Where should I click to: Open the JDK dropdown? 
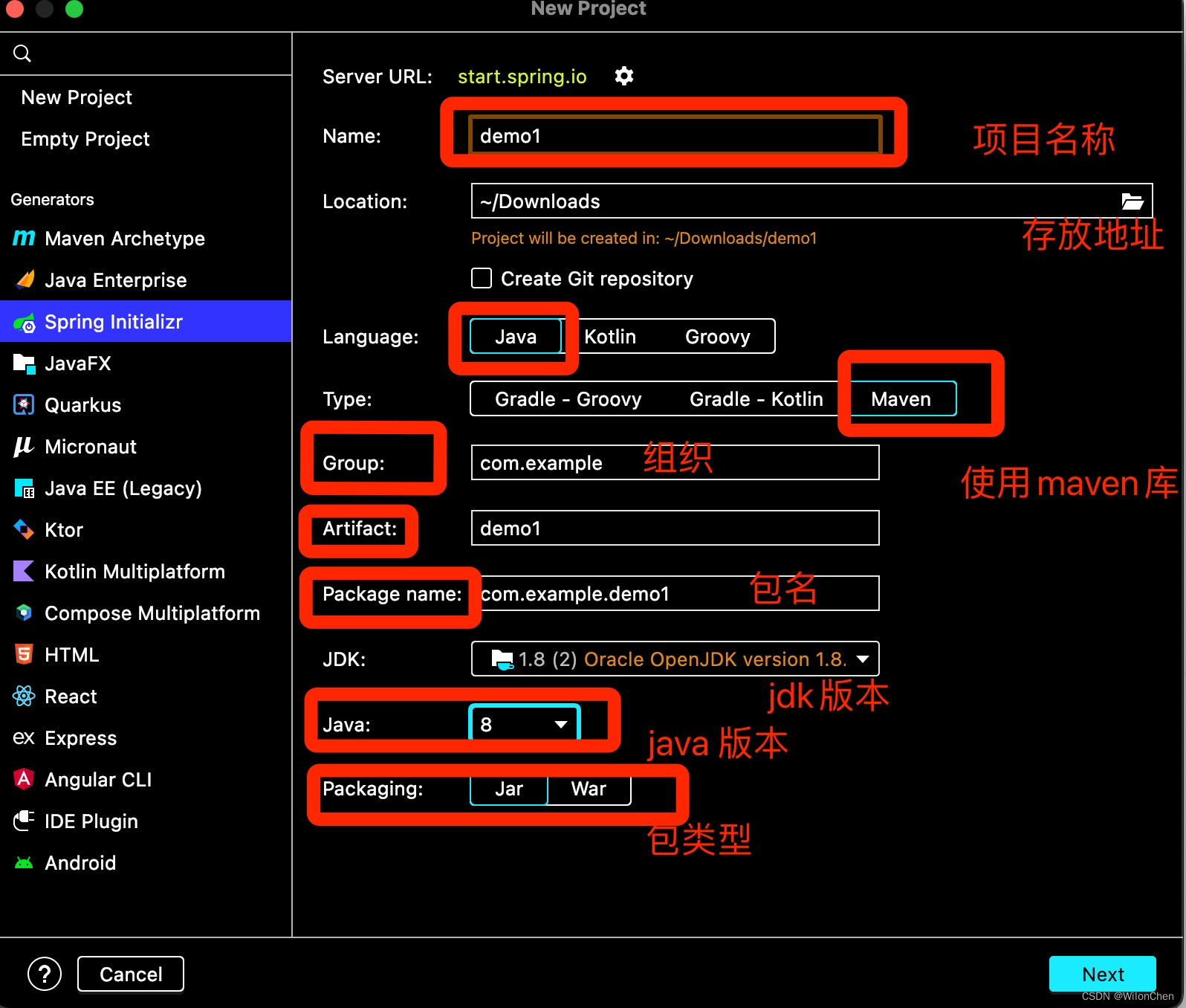coord(675,659)
